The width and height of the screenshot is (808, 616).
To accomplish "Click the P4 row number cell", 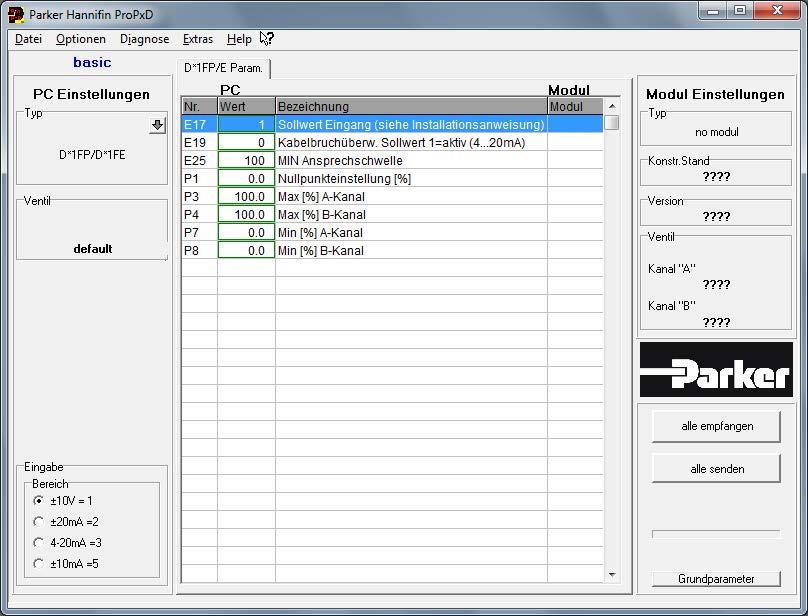I will point(199,214).
